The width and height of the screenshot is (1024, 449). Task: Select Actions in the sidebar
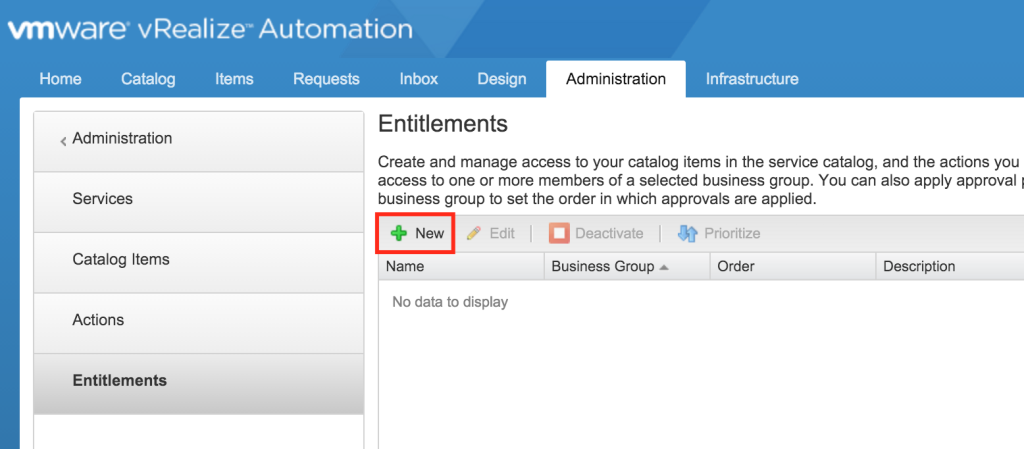point(199,324)
